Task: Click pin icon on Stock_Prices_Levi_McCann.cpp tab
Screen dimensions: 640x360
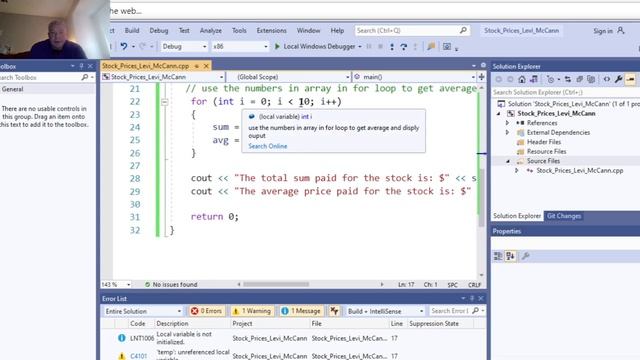Action: click(196, 66)
